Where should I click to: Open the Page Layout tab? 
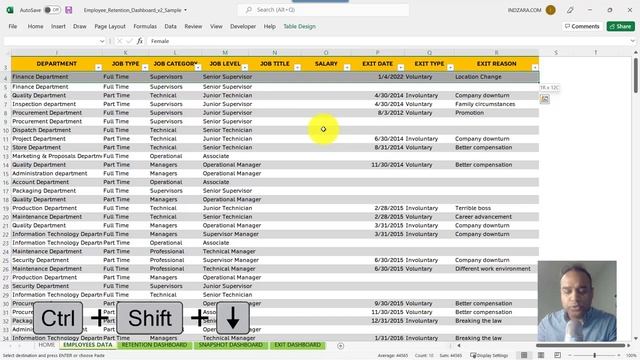point(110,26)
